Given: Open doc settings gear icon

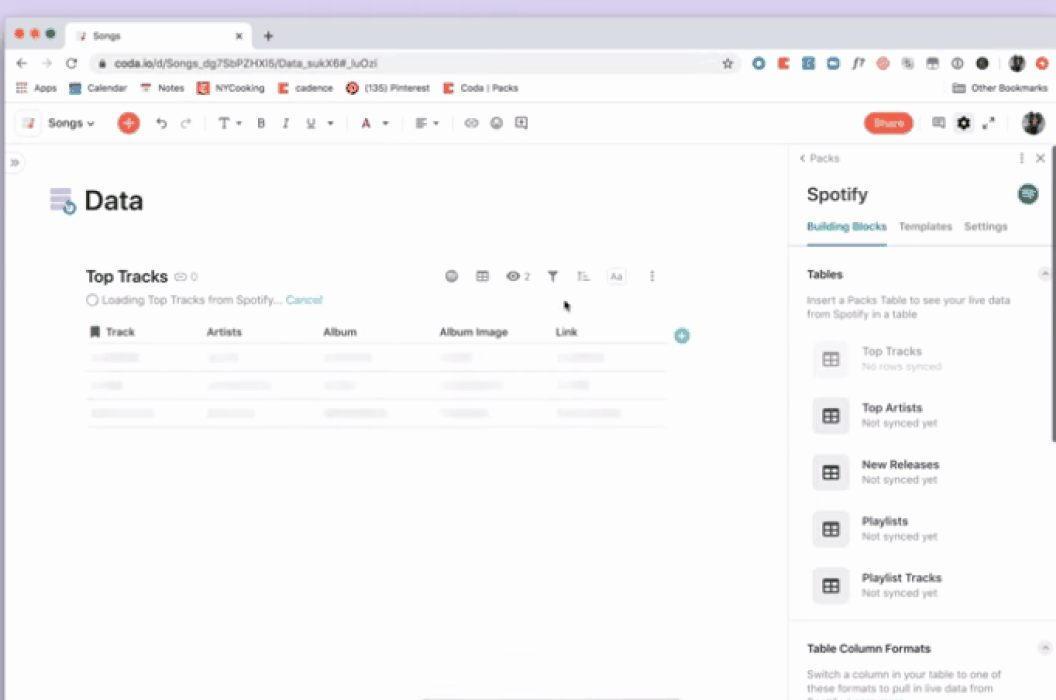Looking at the screenshot, I should coord(964,123).
